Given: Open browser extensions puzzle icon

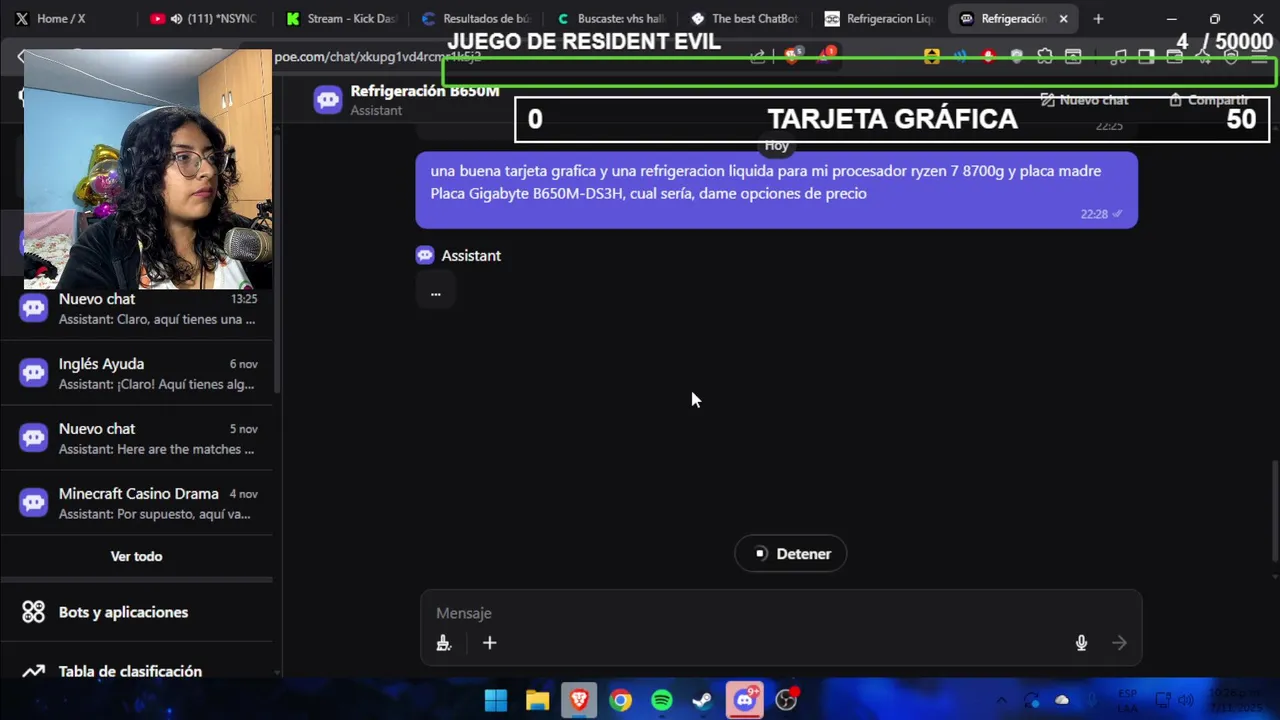Looking at the screenshot, I should (1045, 57).
